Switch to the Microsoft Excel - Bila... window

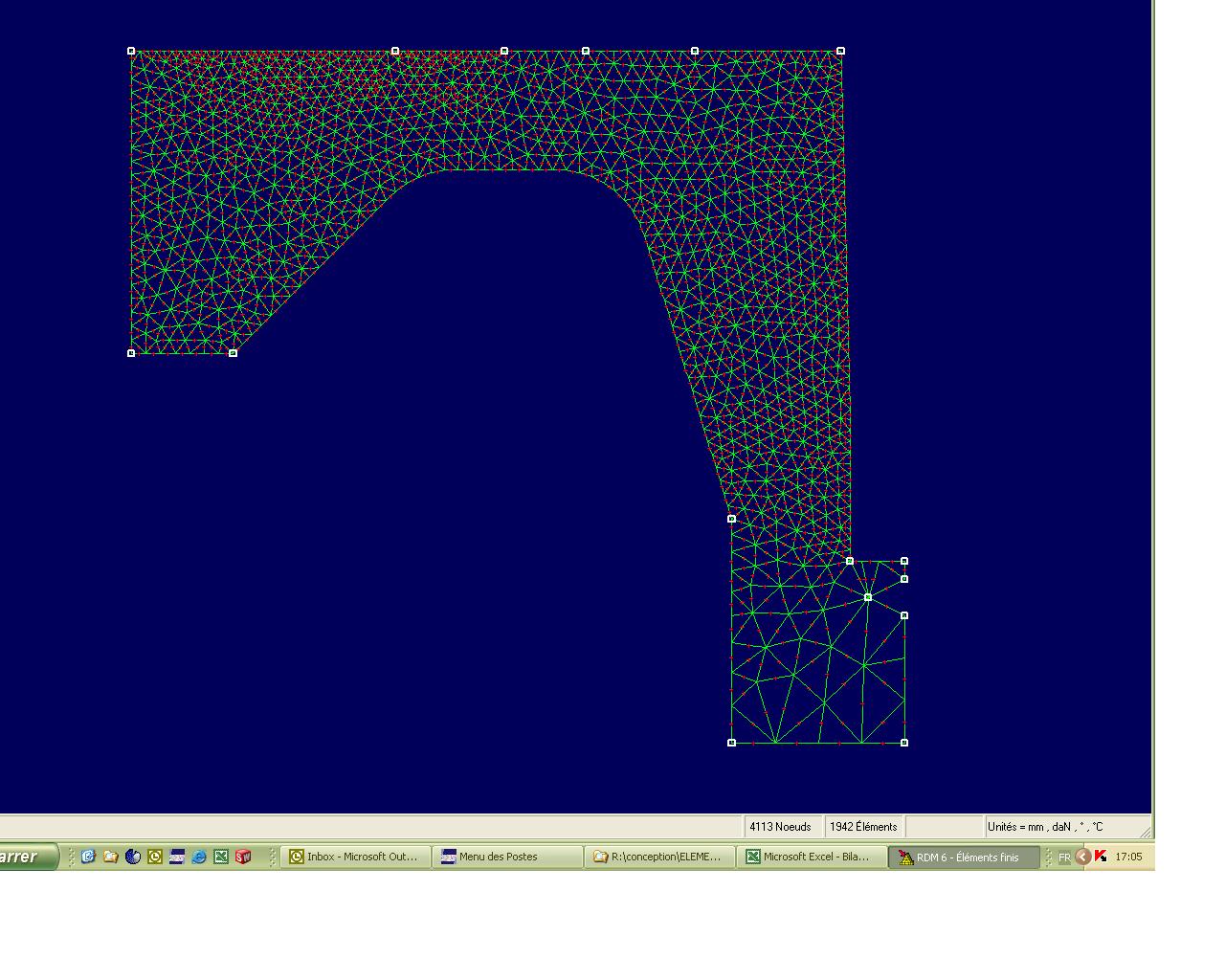pyautogui.click(x=813, y=857)
